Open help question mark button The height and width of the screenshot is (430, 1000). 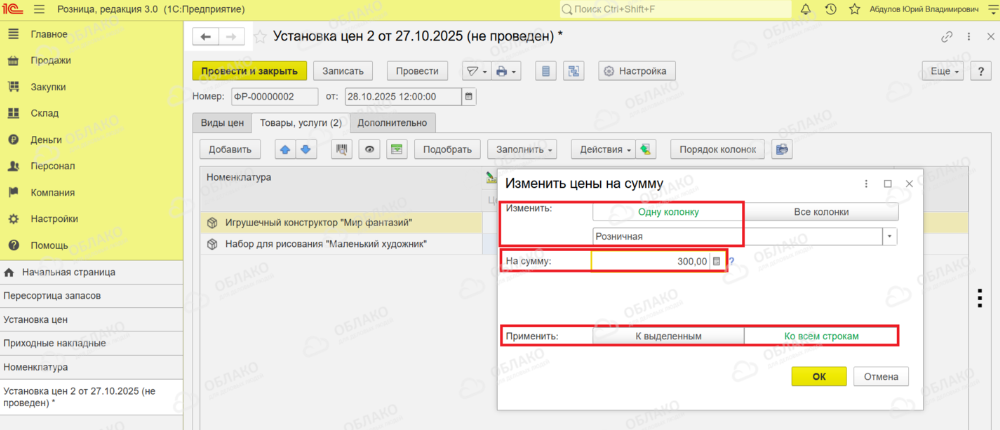pos(980,71)
